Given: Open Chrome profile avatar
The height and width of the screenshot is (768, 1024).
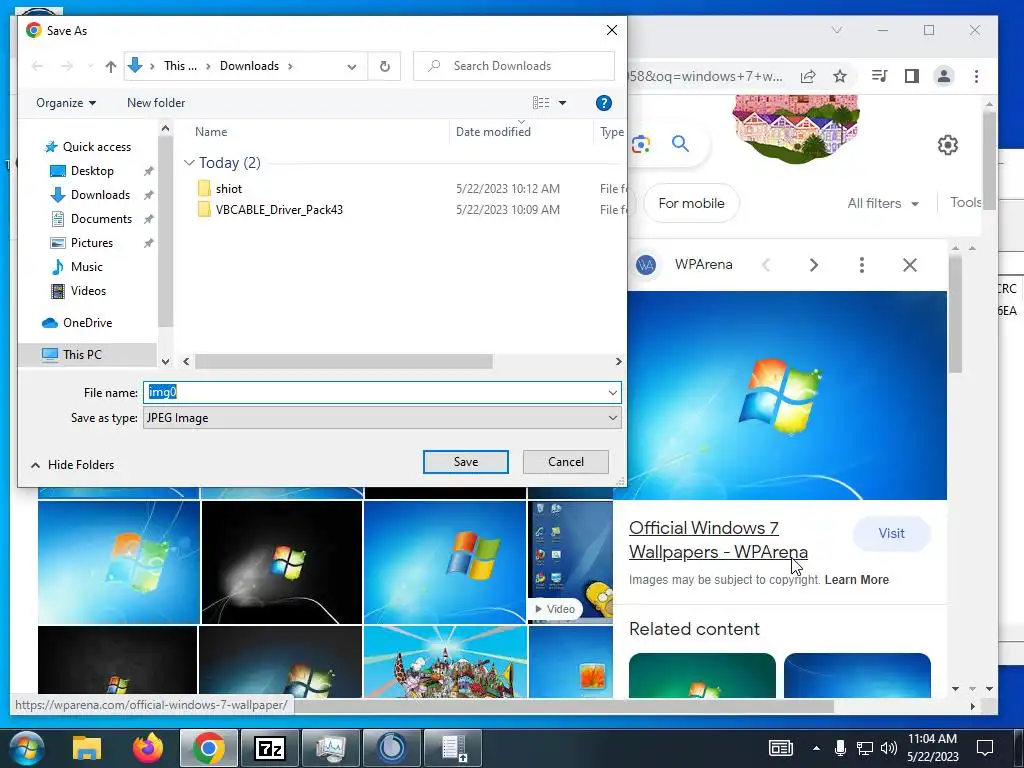Looking at the screenshot, I should tap(944, 76).
